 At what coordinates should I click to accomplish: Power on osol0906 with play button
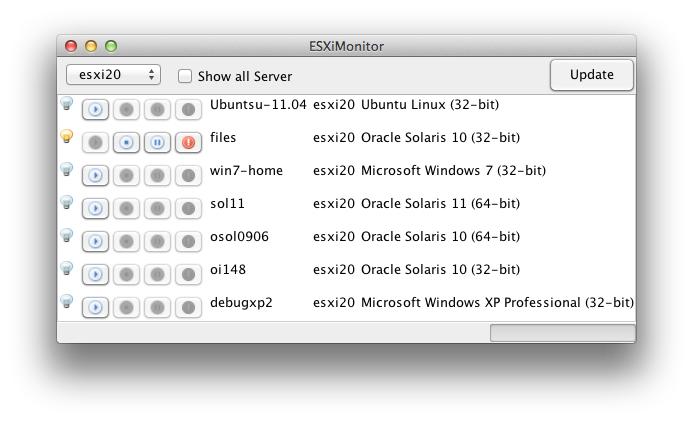point(95,241)
